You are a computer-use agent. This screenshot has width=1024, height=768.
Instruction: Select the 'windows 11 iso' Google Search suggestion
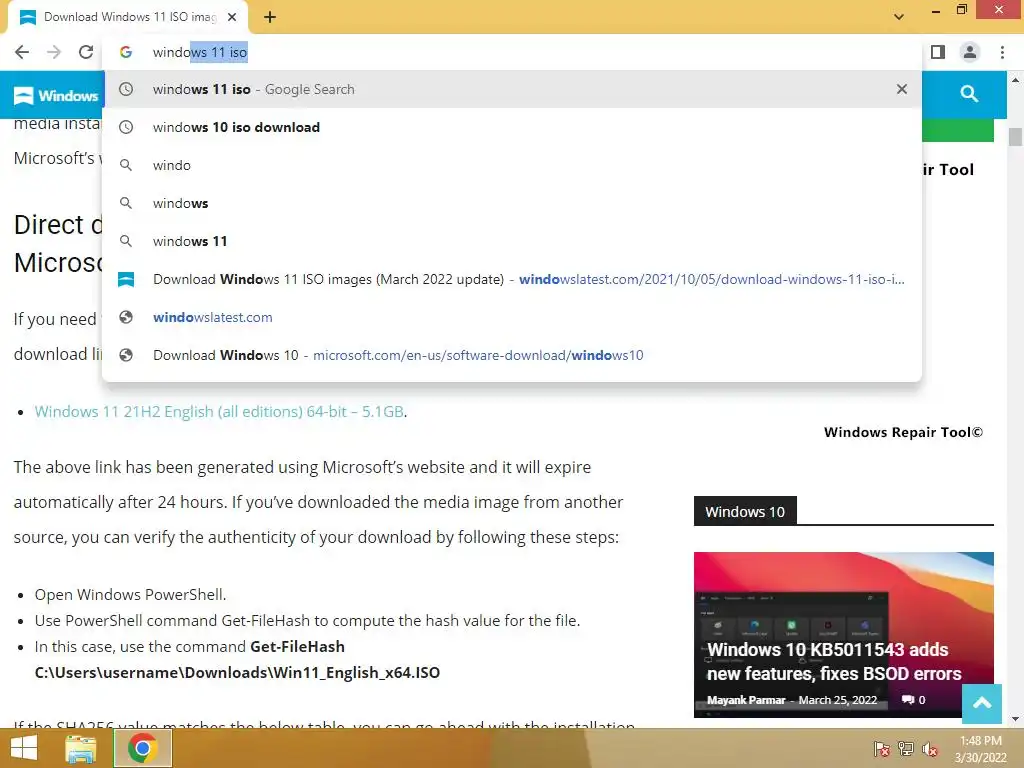tap(511, 89)
